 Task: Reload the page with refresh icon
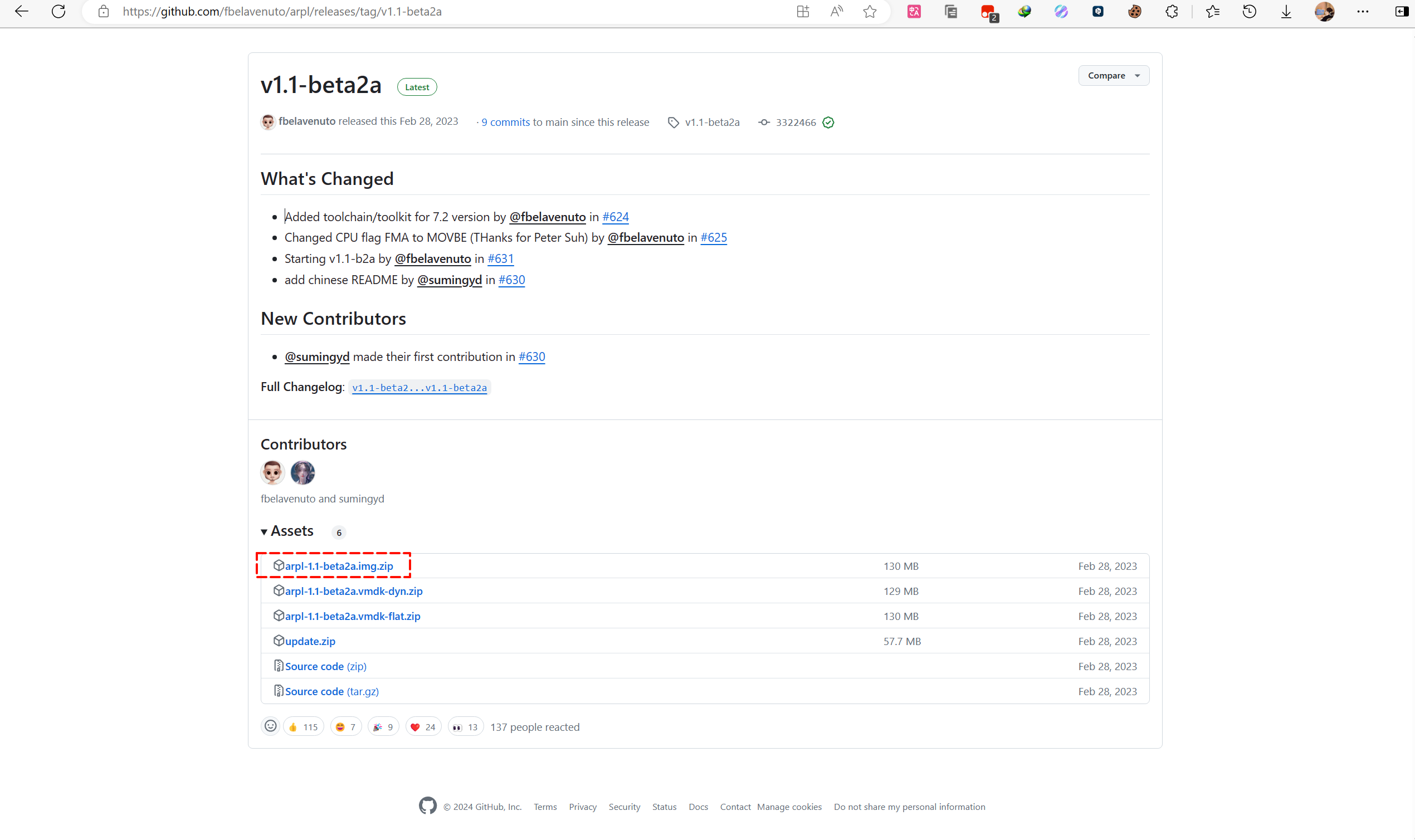tap(58, 11)
